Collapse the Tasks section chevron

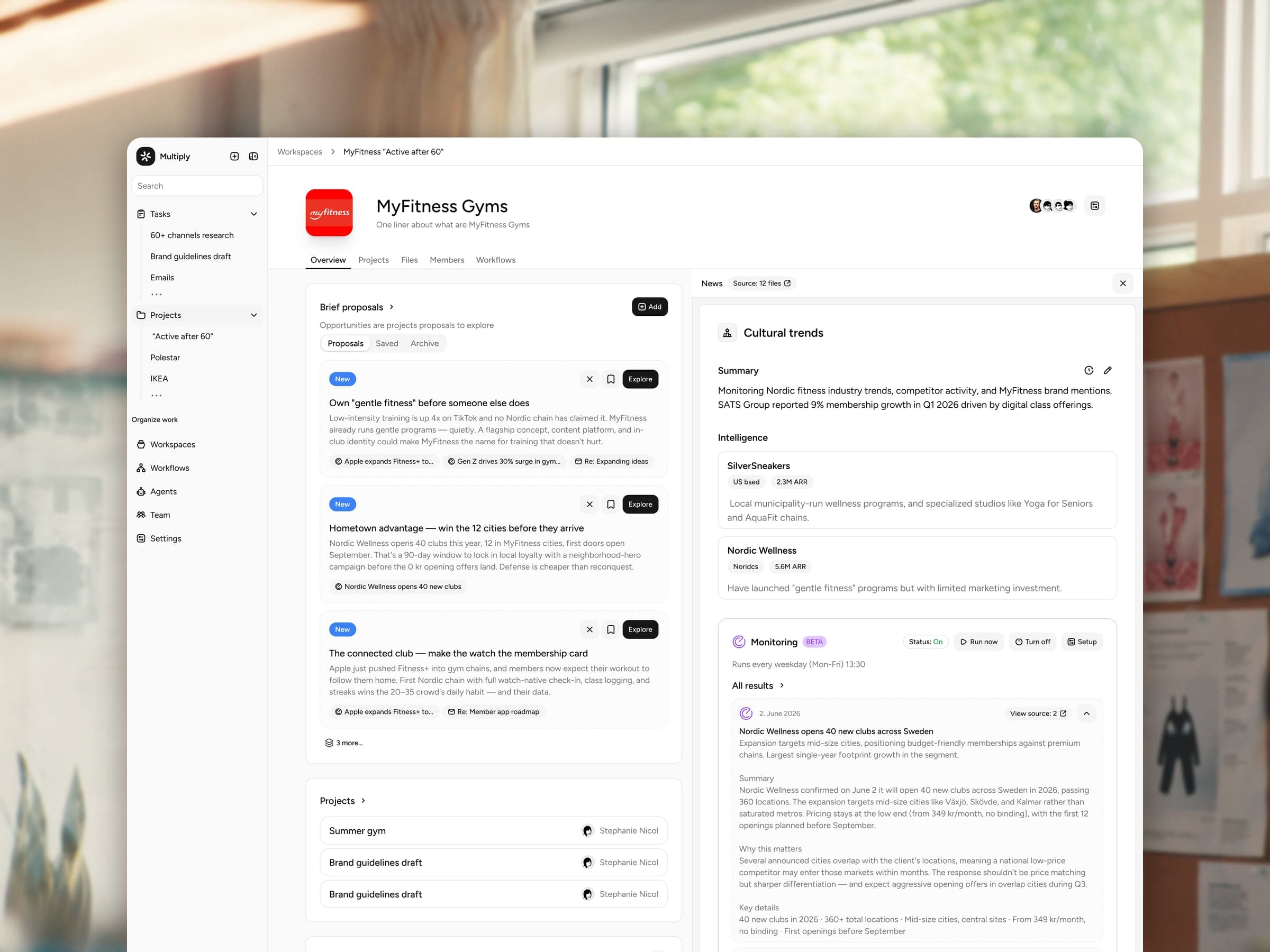254,214
